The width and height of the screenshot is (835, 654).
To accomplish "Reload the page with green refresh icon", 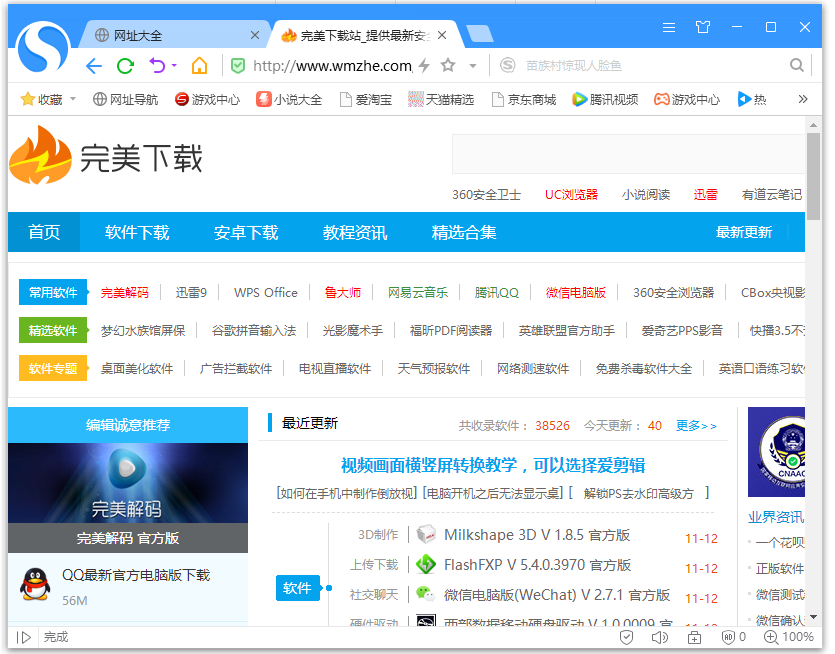I will 125,66.
